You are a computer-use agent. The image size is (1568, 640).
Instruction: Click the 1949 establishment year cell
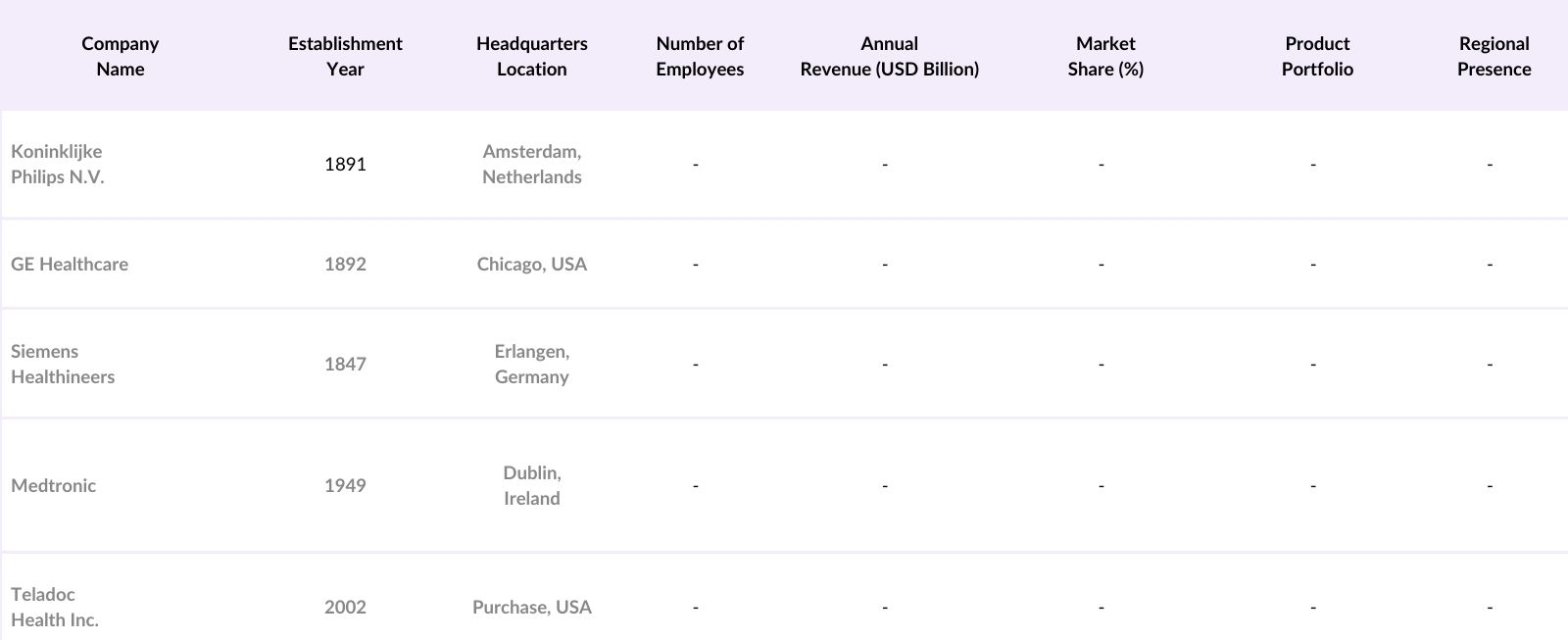(x=345, y=485)
